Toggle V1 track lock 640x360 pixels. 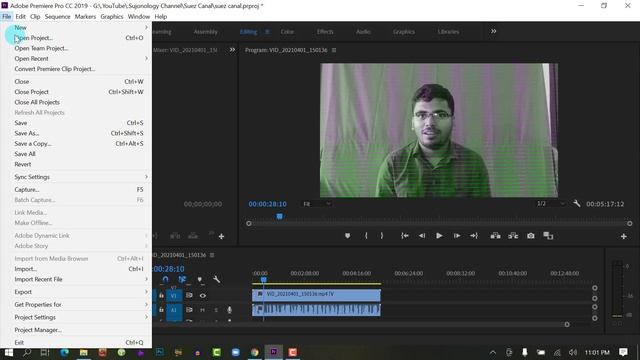click(161, 296)
